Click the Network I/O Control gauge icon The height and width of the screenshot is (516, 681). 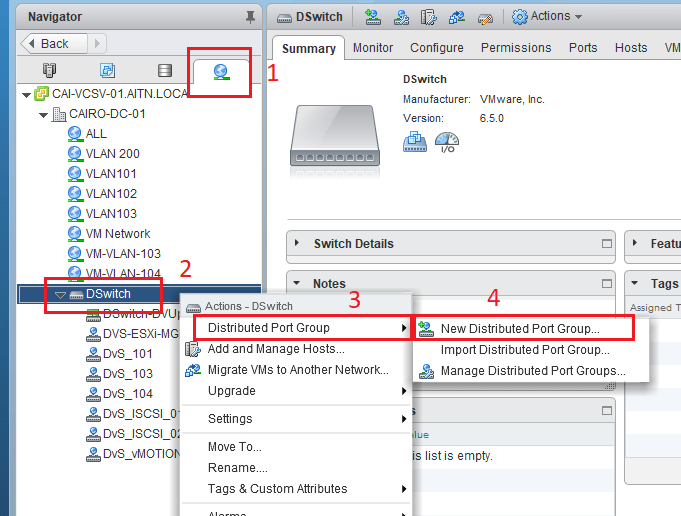(447, 143)
